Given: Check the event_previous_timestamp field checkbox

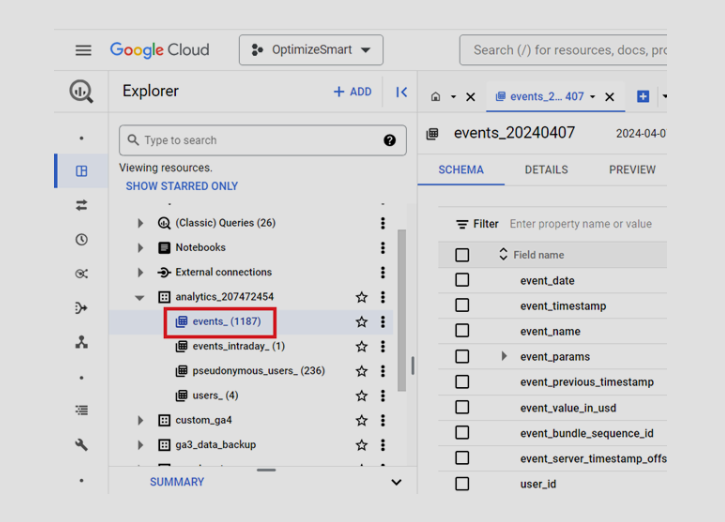Looking at the screenshot, I should pyautogui.click(x=462, y=382).
